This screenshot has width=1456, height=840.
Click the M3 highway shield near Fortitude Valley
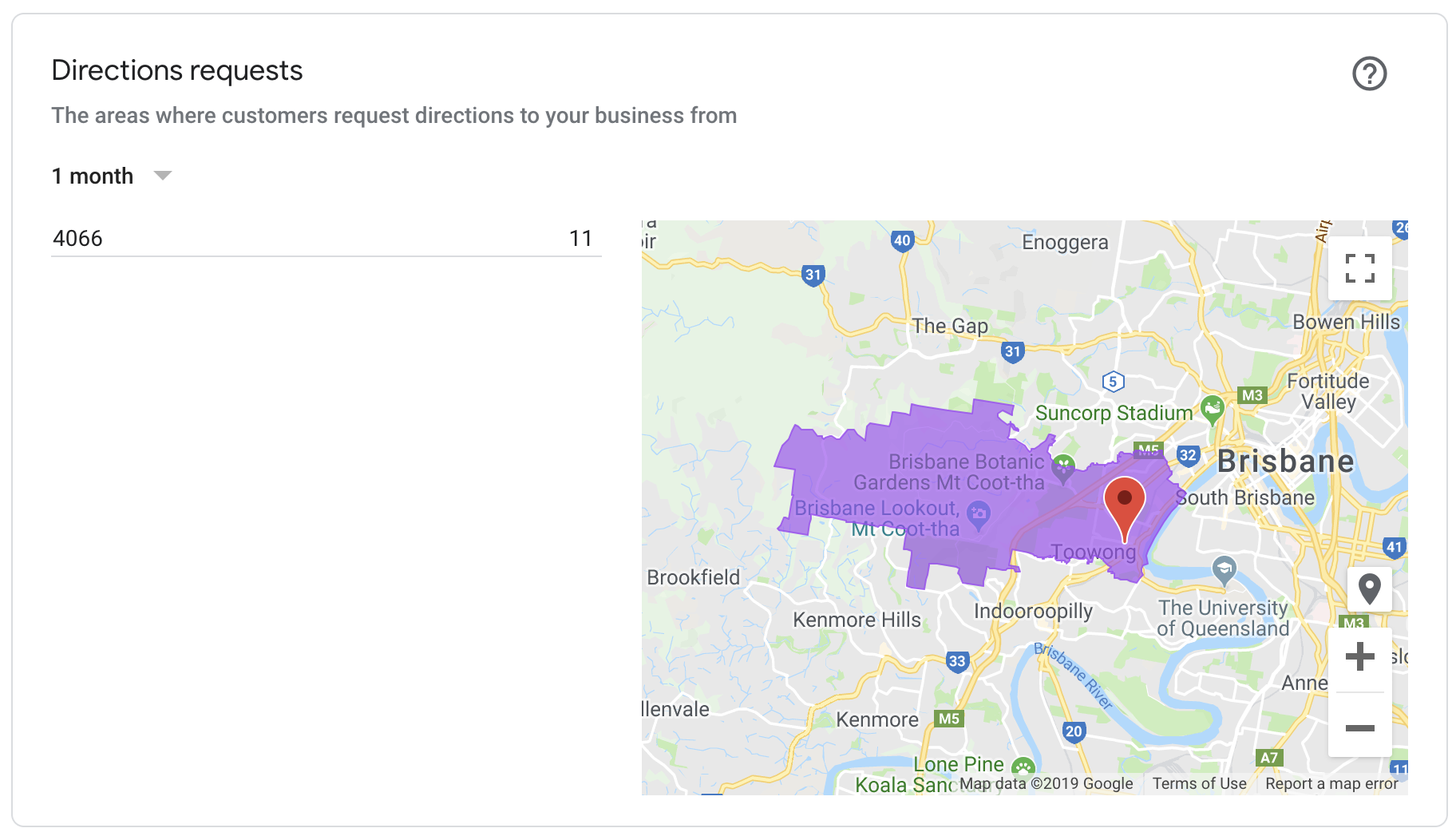(x=1252, y=395)
